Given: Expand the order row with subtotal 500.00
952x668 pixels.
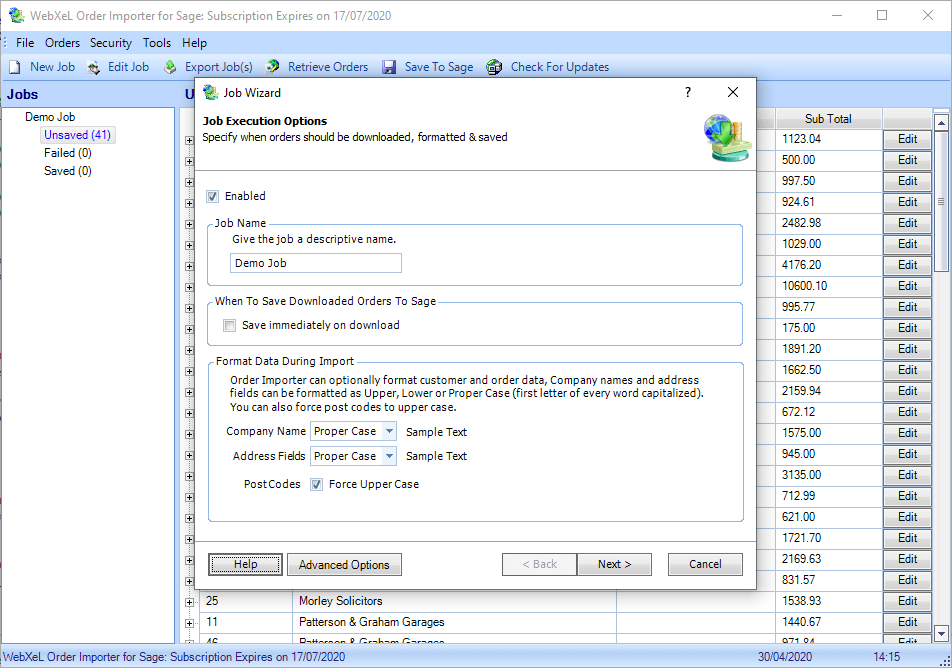Looking at the screenshot, I should coord(189,162).
